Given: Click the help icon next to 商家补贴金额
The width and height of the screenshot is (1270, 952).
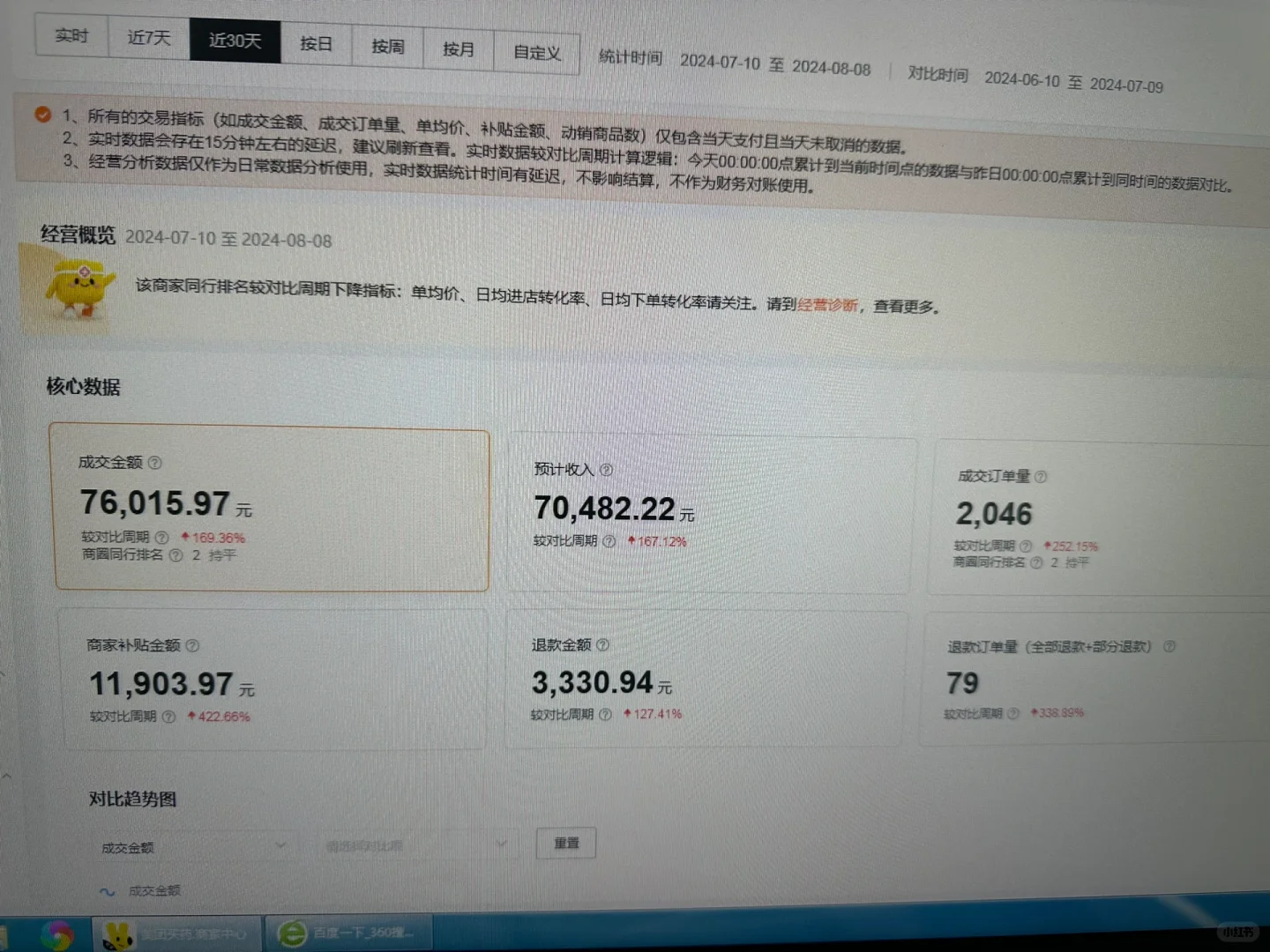Looking at the screenshot, I should click(191, 645).
